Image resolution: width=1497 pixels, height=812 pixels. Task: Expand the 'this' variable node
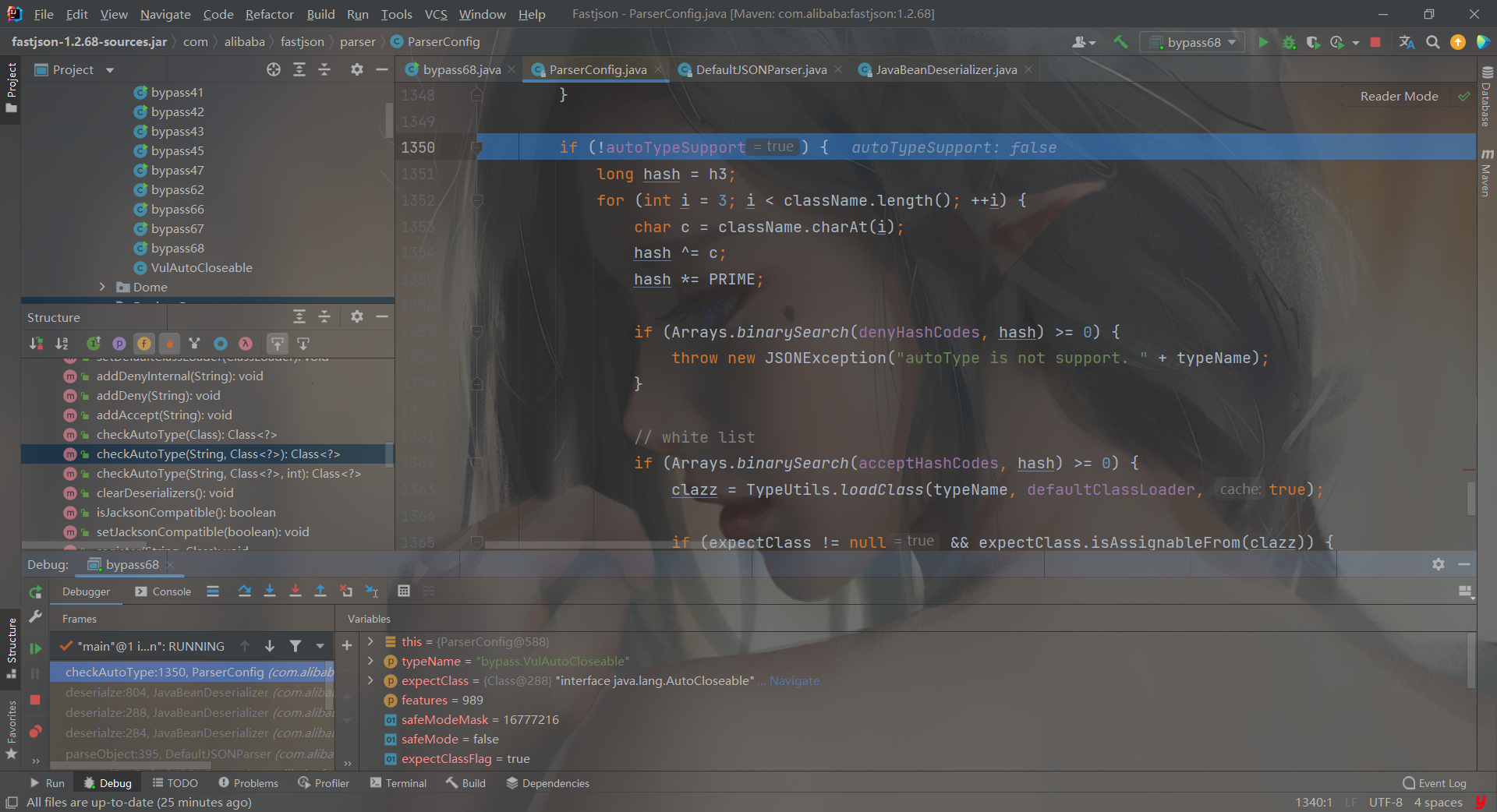coord(370,641)
